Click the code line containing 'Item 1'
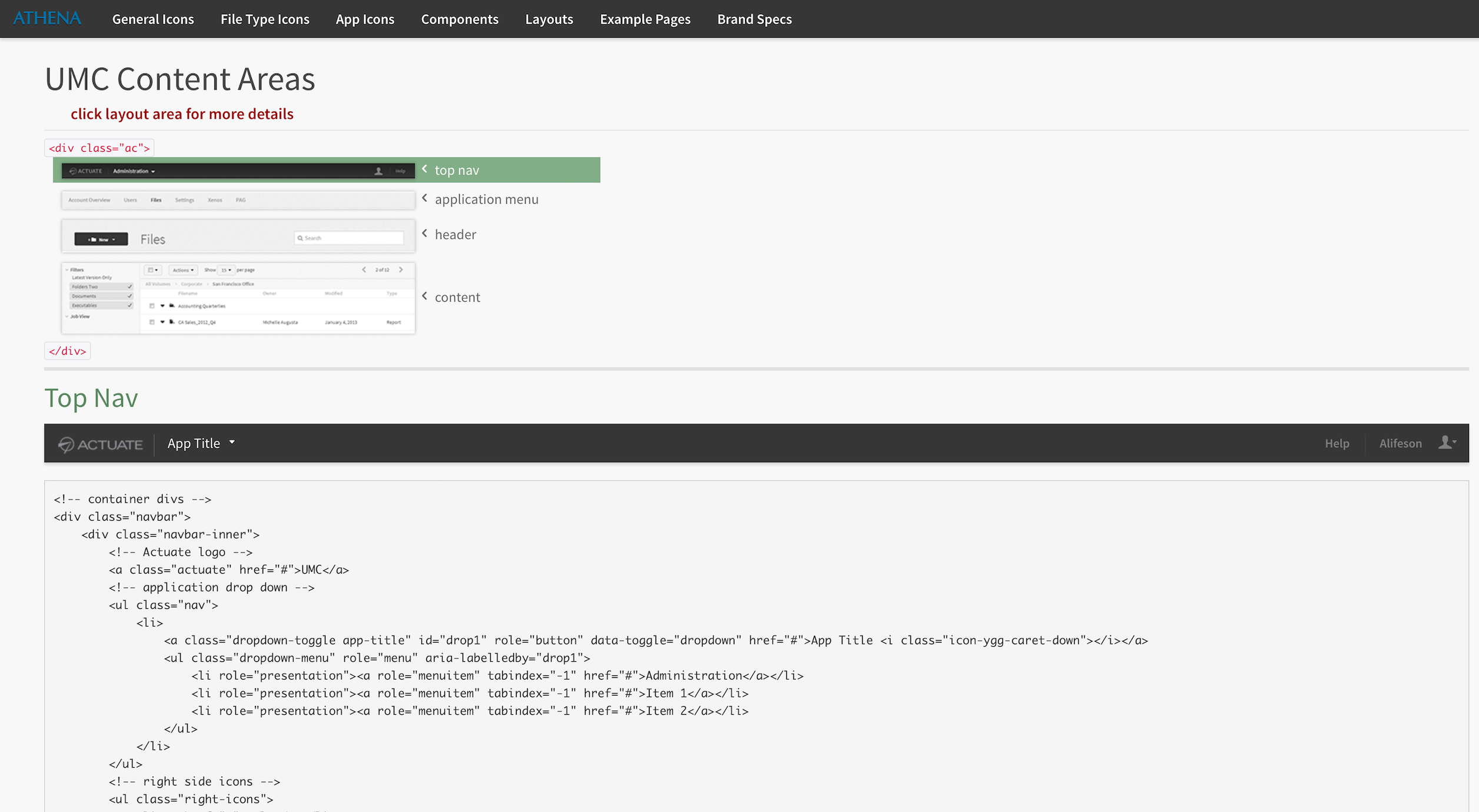This screenshot has width=1479, height=812. [x=470, y=693]
